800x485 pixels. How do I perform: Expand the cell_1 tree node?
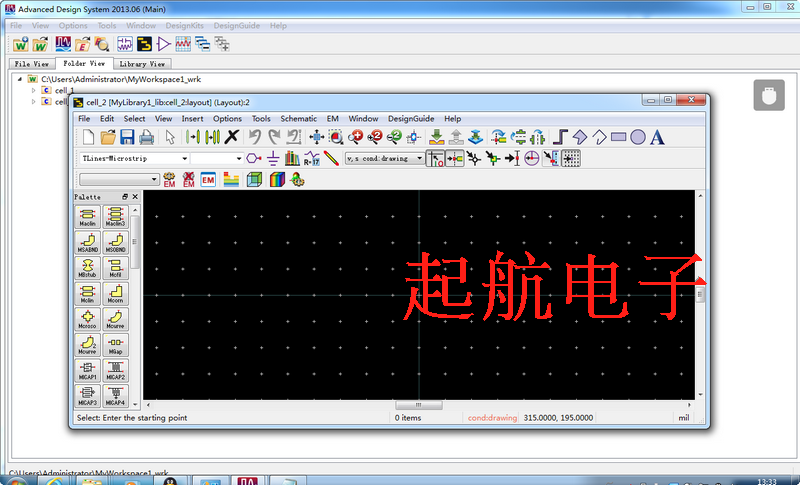34,90
